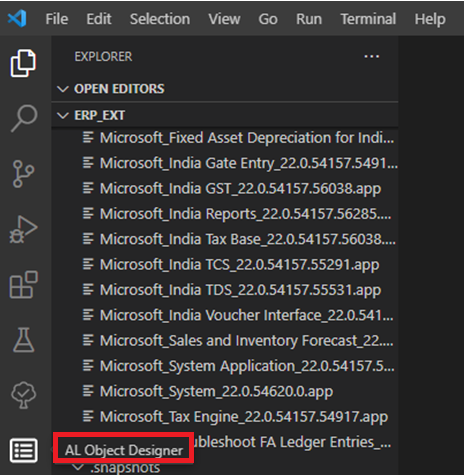The image size is (466, 475).
Task: Open the Help menu
Action: 430,19
